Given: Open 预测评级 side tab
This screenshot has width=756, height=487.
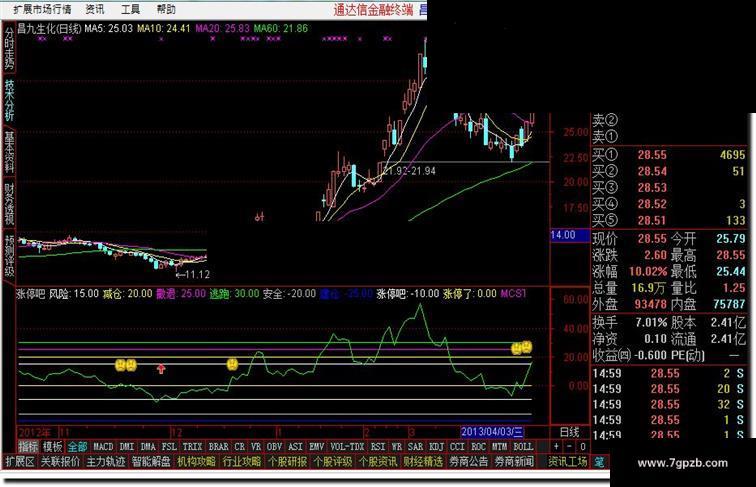Looking at the screenshot, I should point(9,256).
